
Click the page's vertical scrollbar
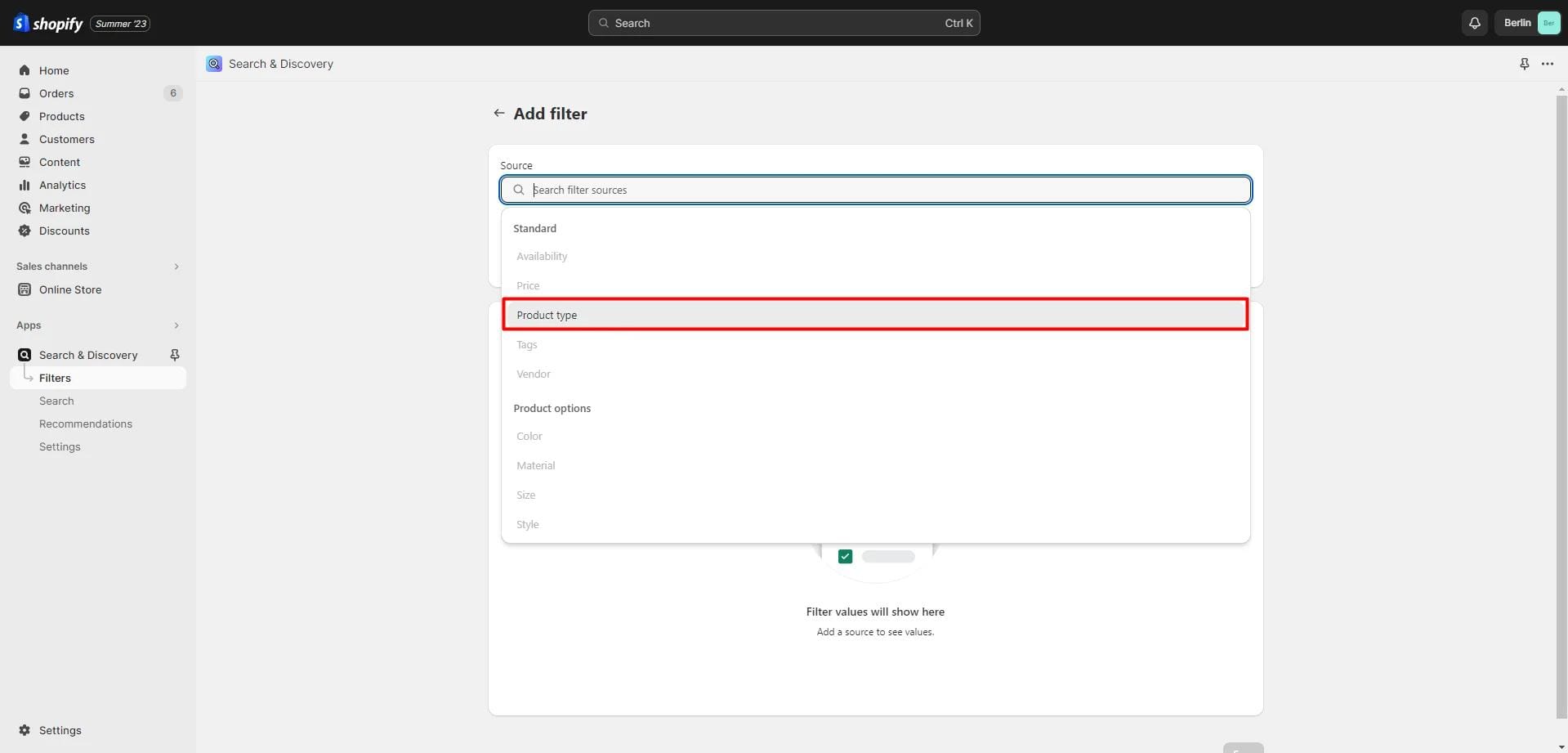(x=1561, y=409)
